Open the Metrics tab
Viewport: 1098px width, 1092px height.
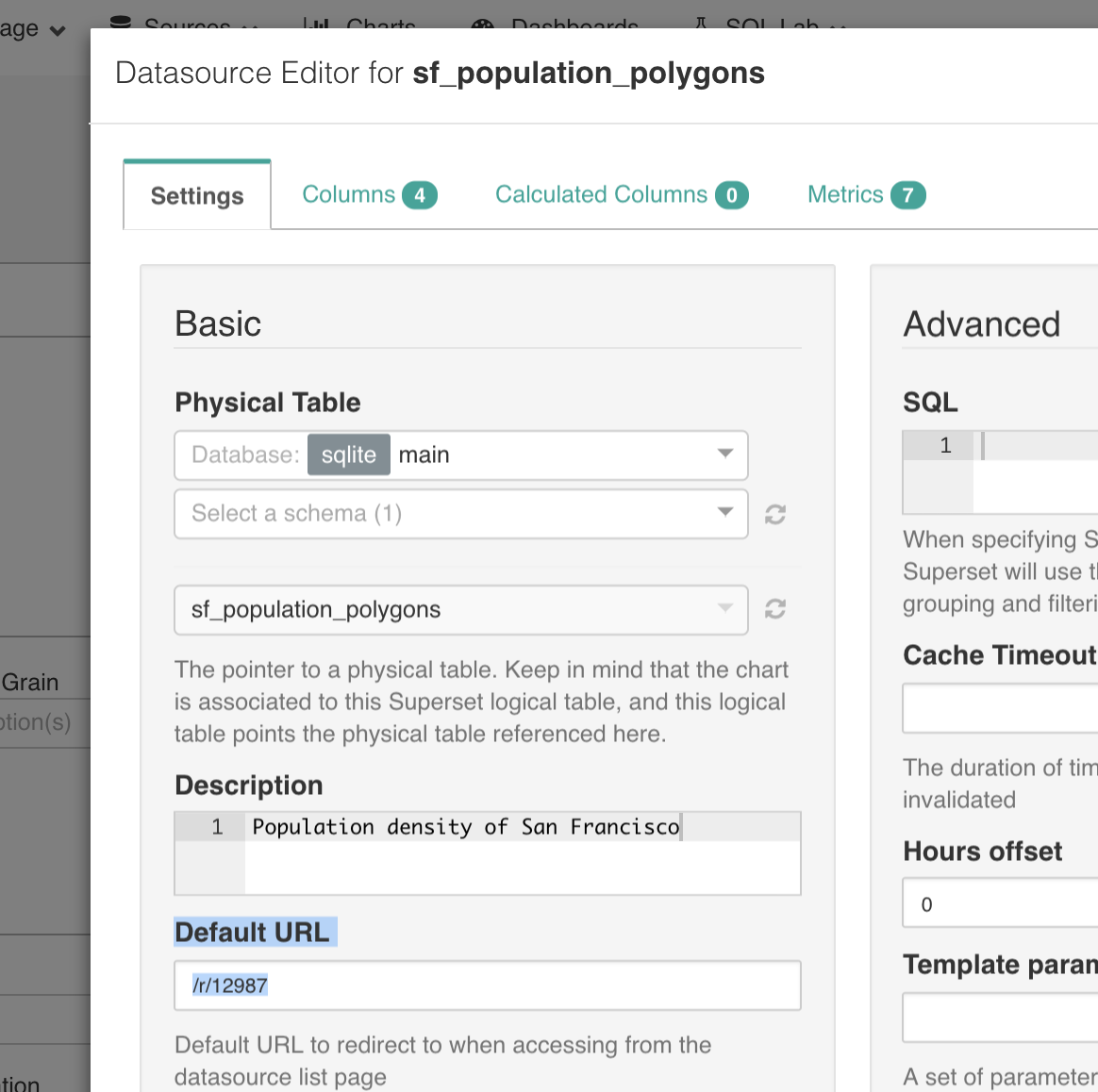point(845,194)
